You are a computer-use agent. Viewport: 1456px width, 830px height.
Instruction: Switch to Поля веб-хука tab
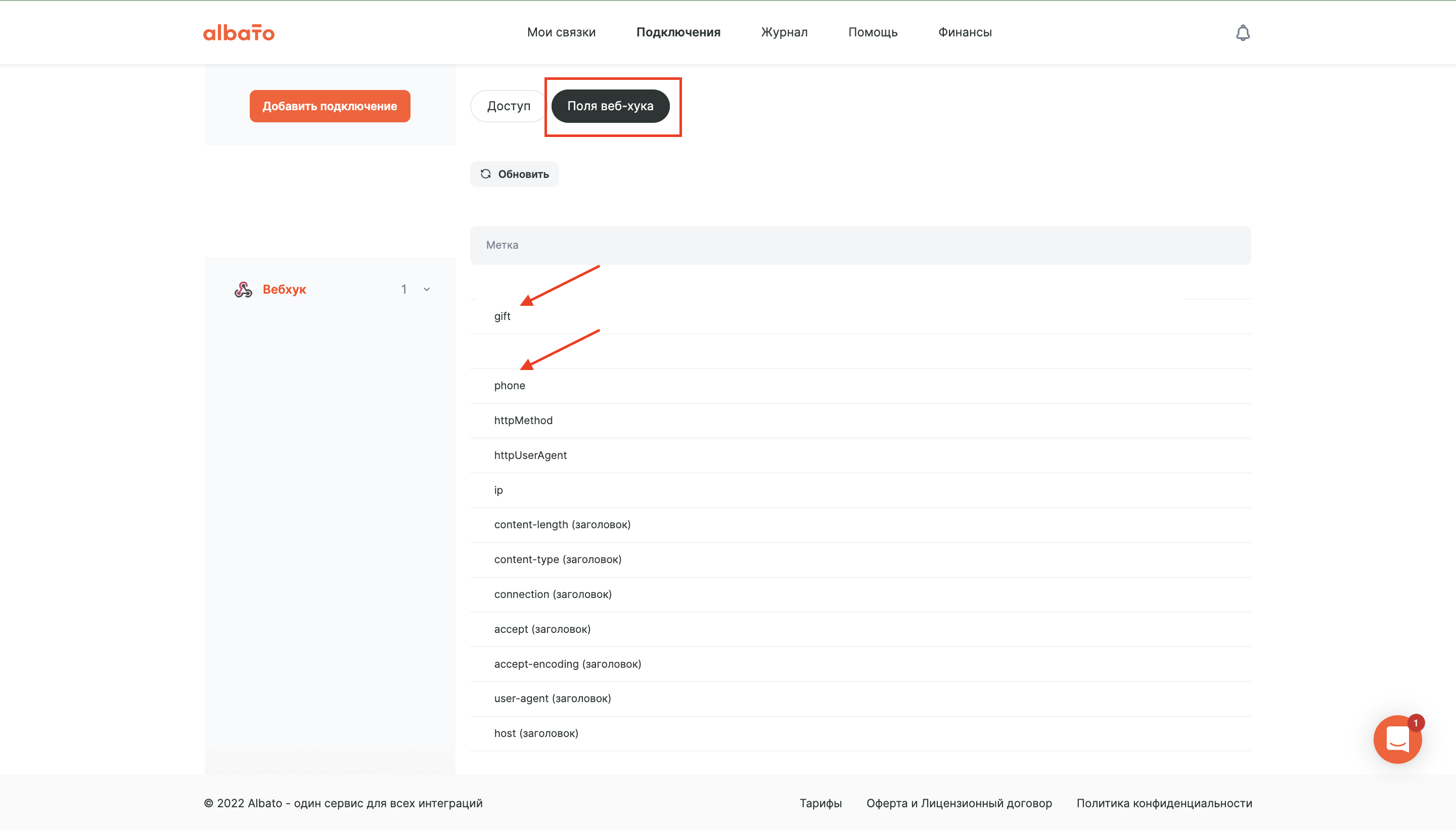[x=610, y=106]
